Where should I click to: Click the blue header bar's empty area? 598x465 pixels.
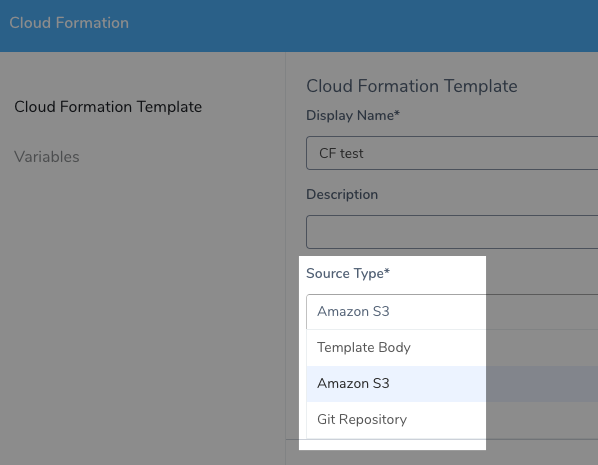click(362, 25)
